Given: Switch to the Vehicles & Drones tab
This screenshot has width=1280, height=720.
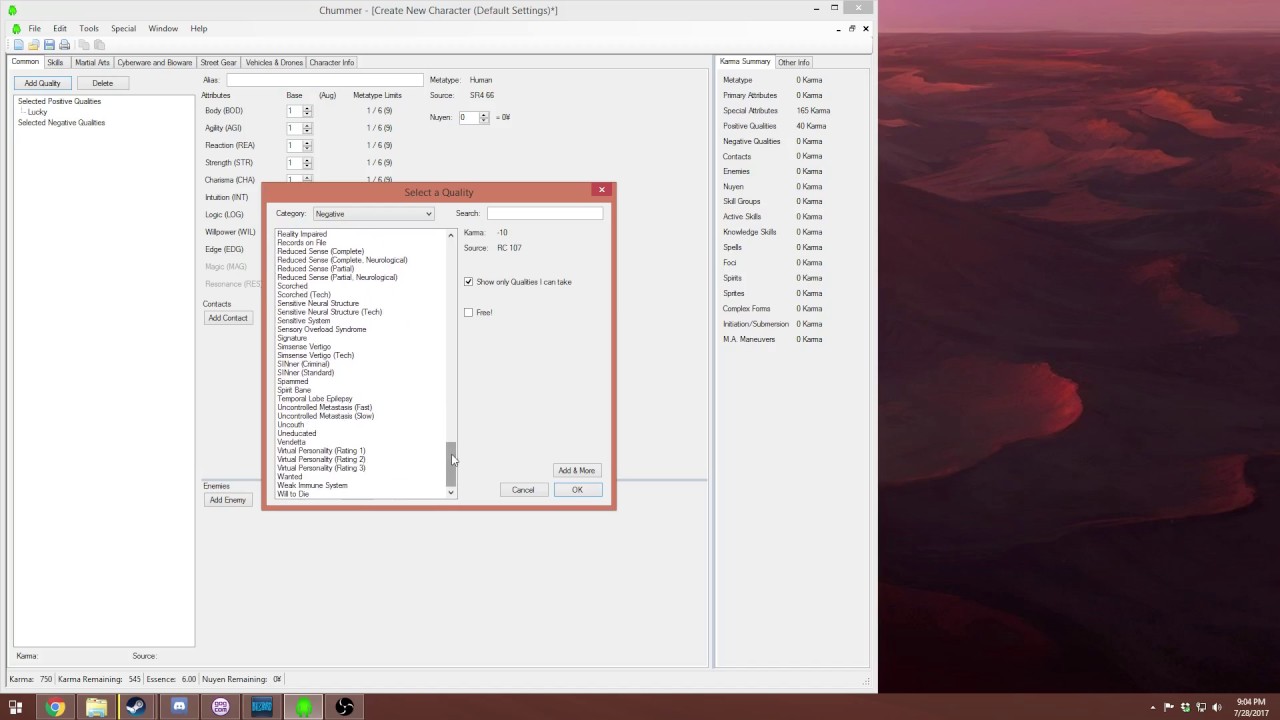Looking at the screenshot, I should (x=274, y=63).
